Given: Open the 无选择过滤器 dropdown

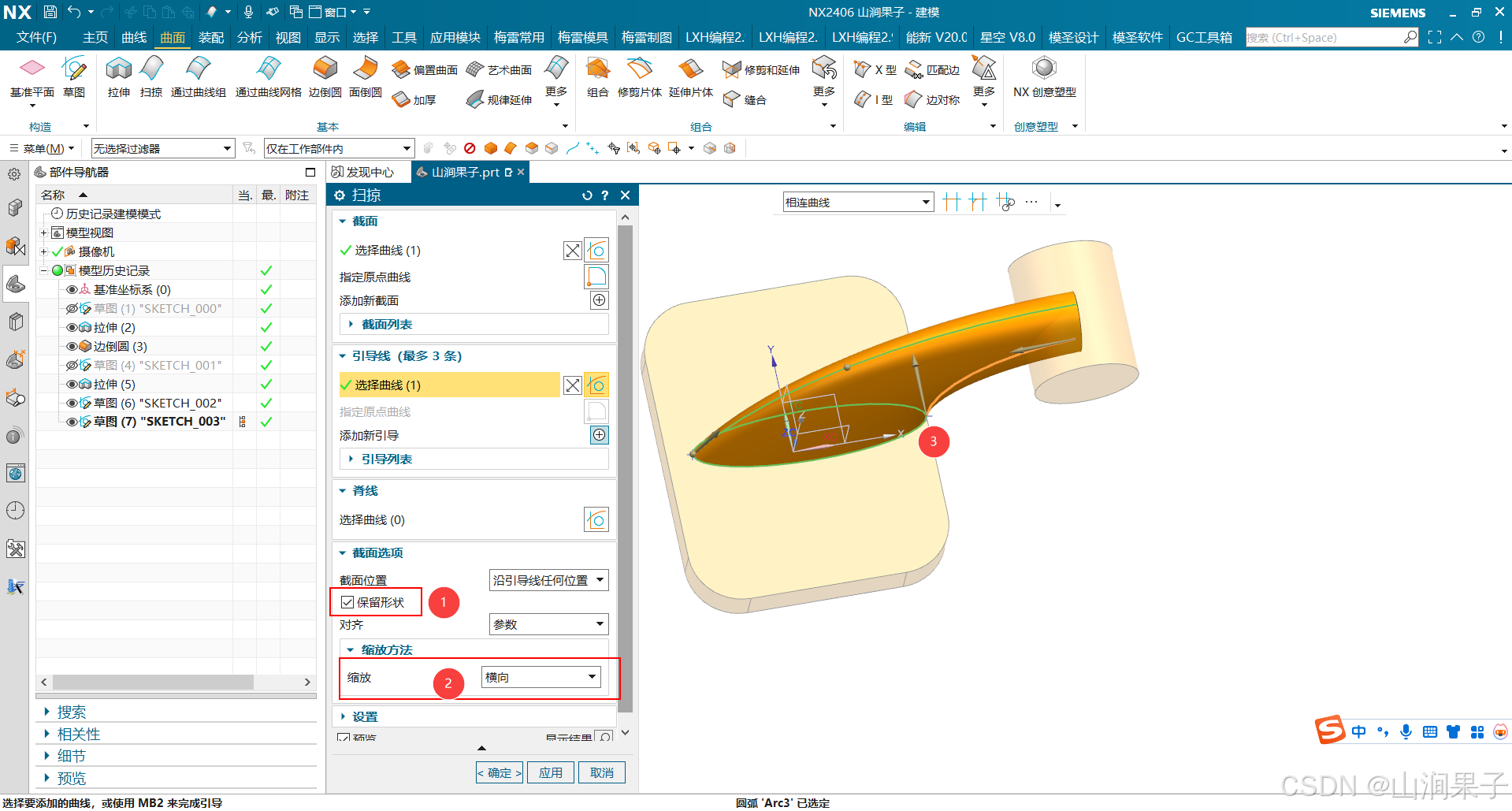Looking at the screenshot, I should click(163, 148).
